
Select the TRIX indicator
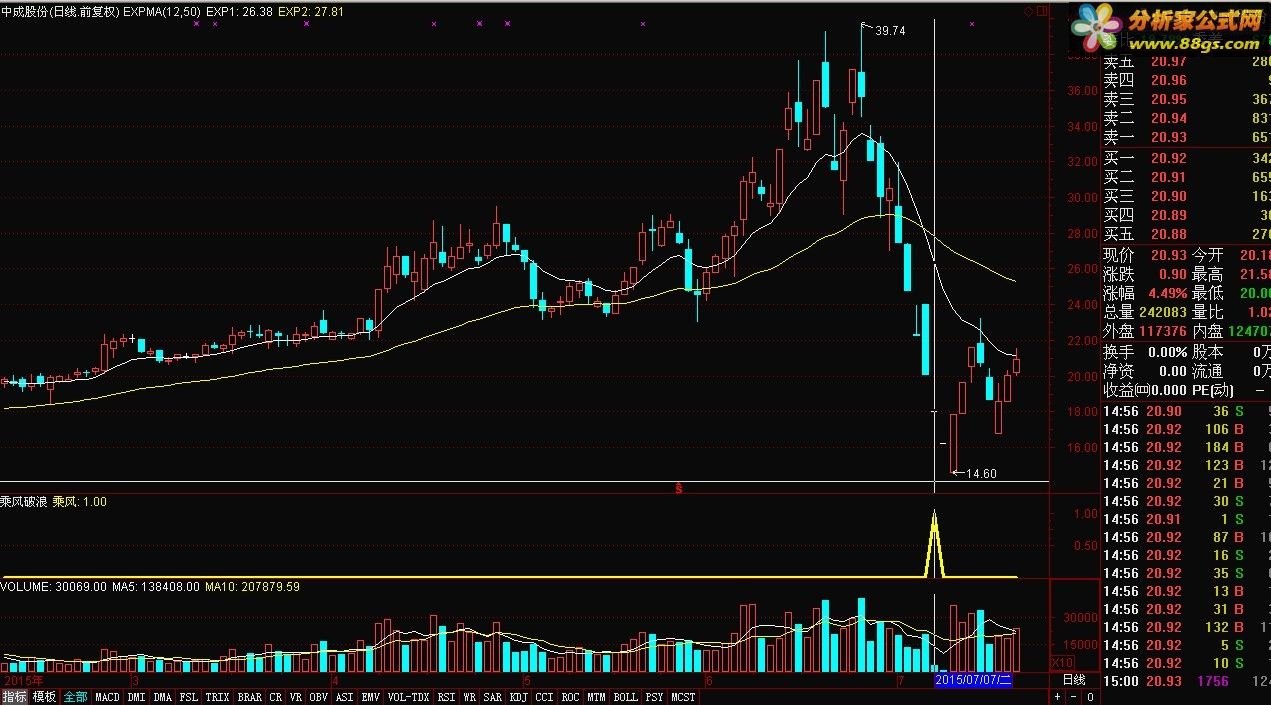(217, 697)
